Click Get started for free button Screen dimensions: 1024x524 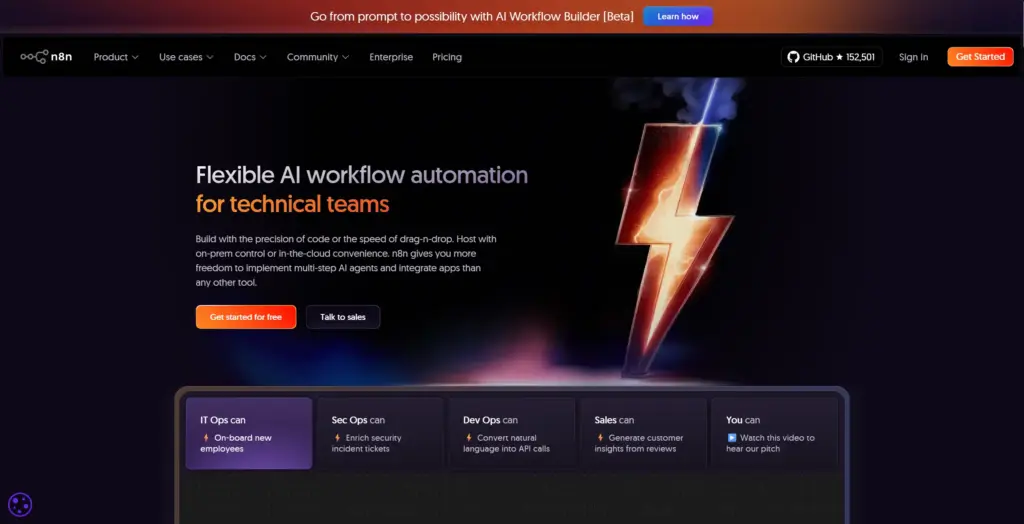246,317
